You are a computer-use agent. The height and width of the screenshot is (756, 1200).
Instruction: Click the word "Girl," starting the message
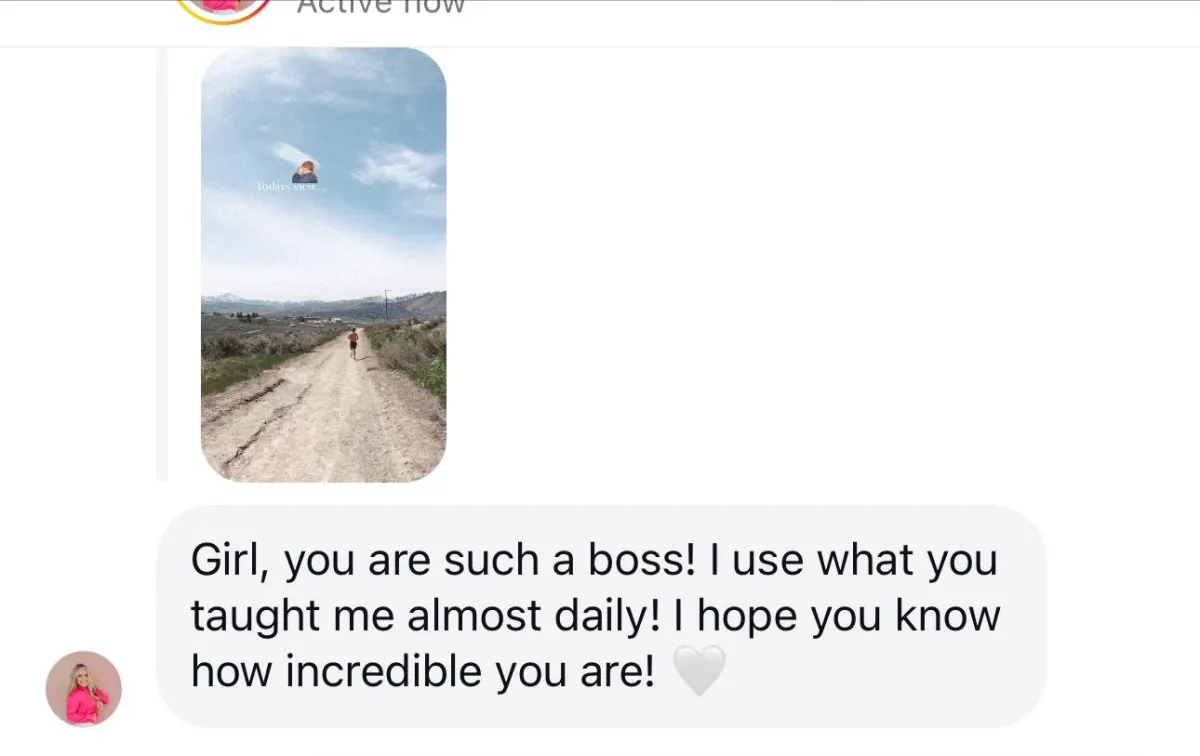233,560
